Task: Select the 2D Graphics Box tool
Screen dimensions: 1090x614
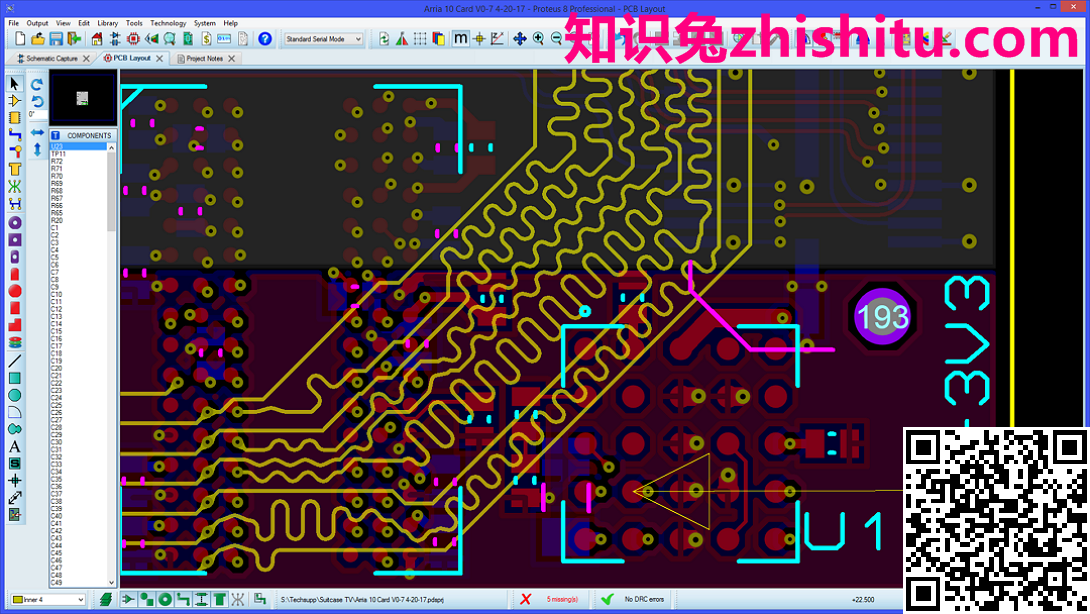Action: [x=14, y=378]
